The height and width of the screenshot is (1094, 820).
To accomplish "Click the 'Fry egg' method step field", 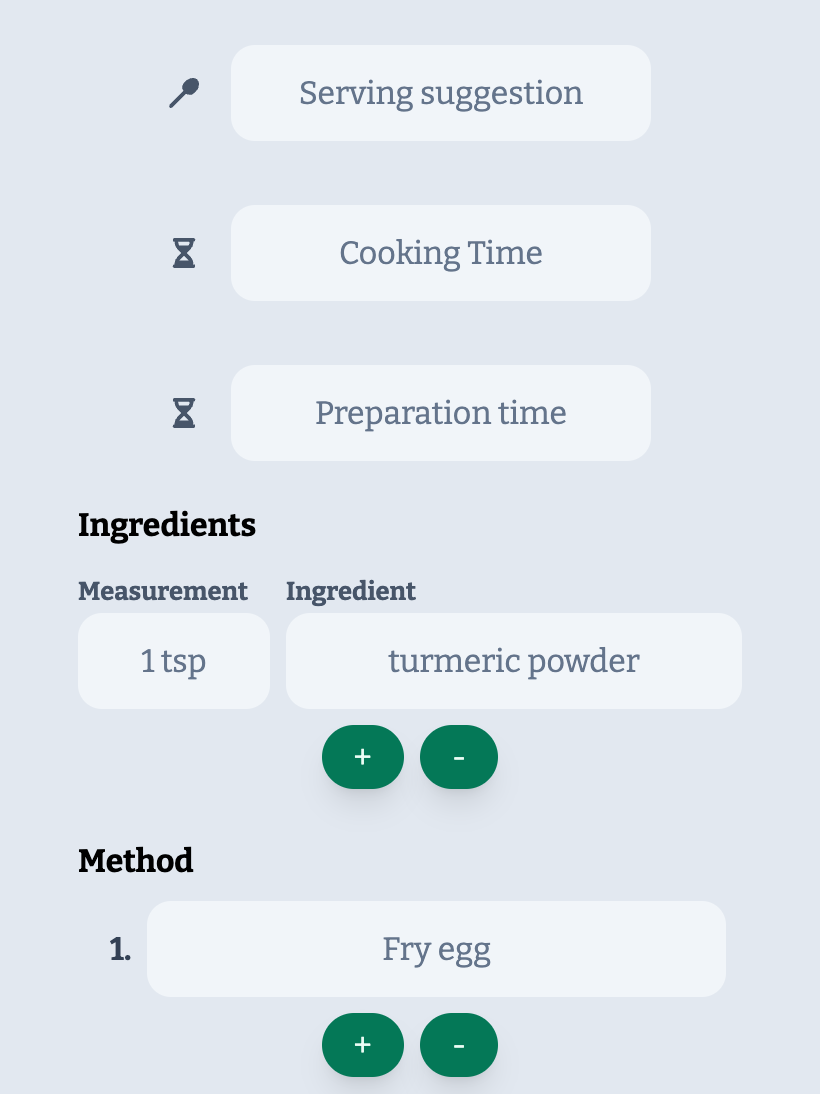I will click(436, 949).
